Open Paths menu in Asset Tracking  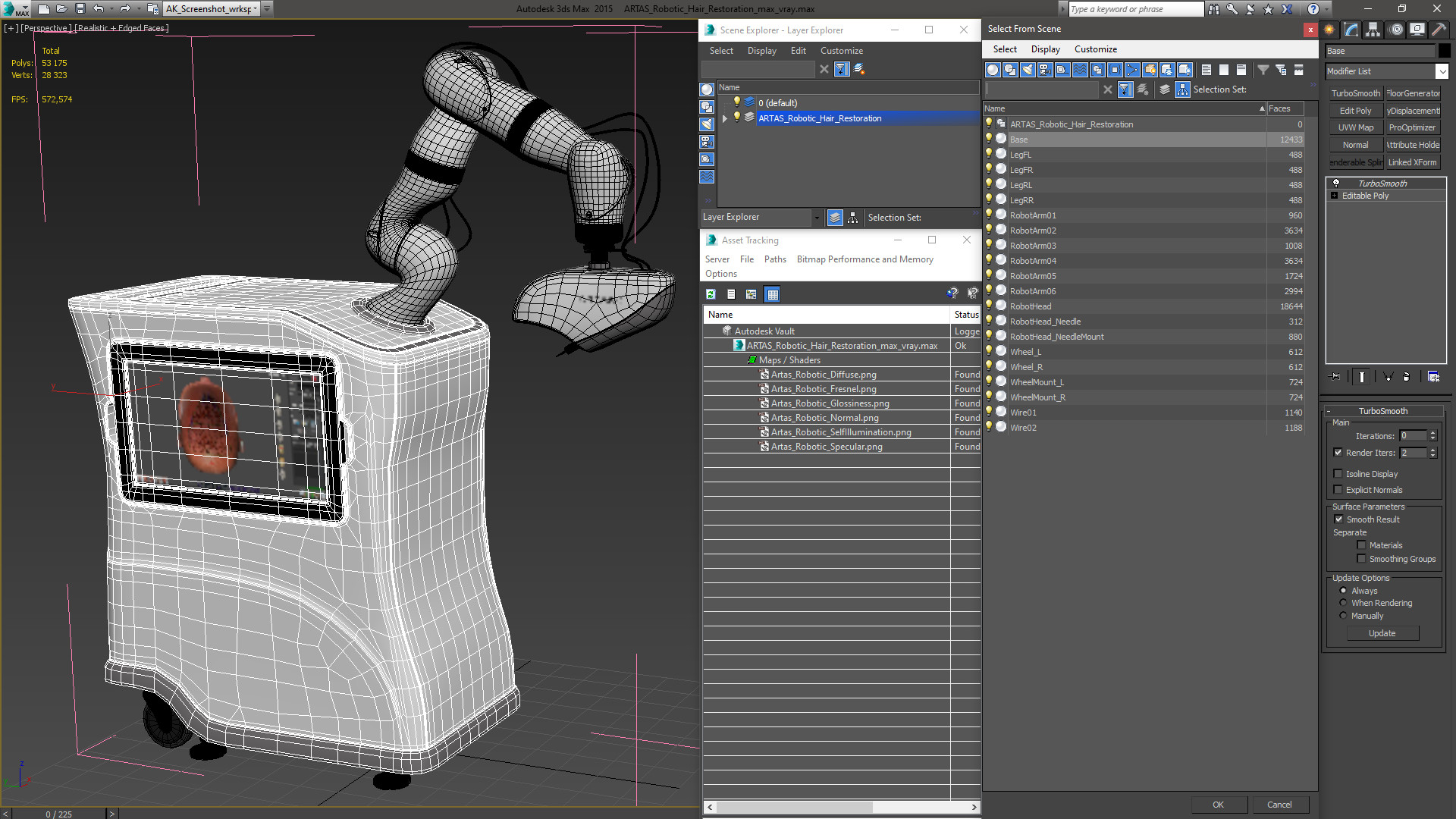pyautogui.click(x=775, y=259)
